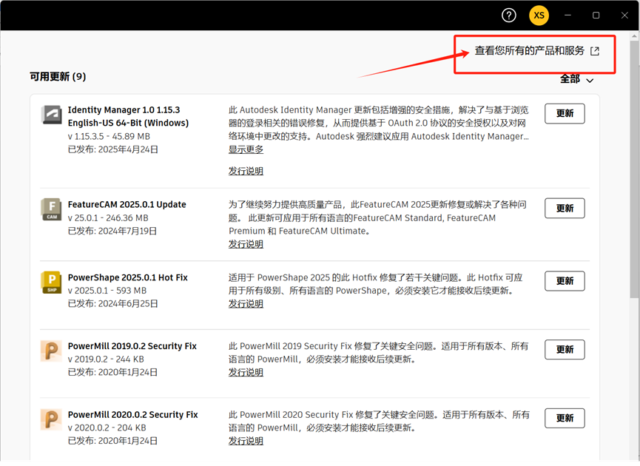The width and height of the screenshot is (640, 466).
Task: Expand the 全部 filter dropdown
Action: pyautogui.click(x=576, y=79)
